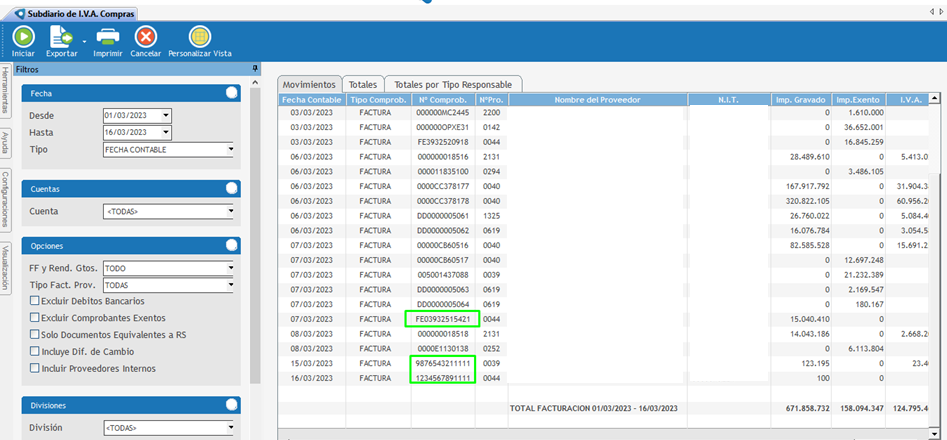Enable Excluir Debitos Bancarios checkbox
Screen dimensions: 947x440
click(34, 301)
